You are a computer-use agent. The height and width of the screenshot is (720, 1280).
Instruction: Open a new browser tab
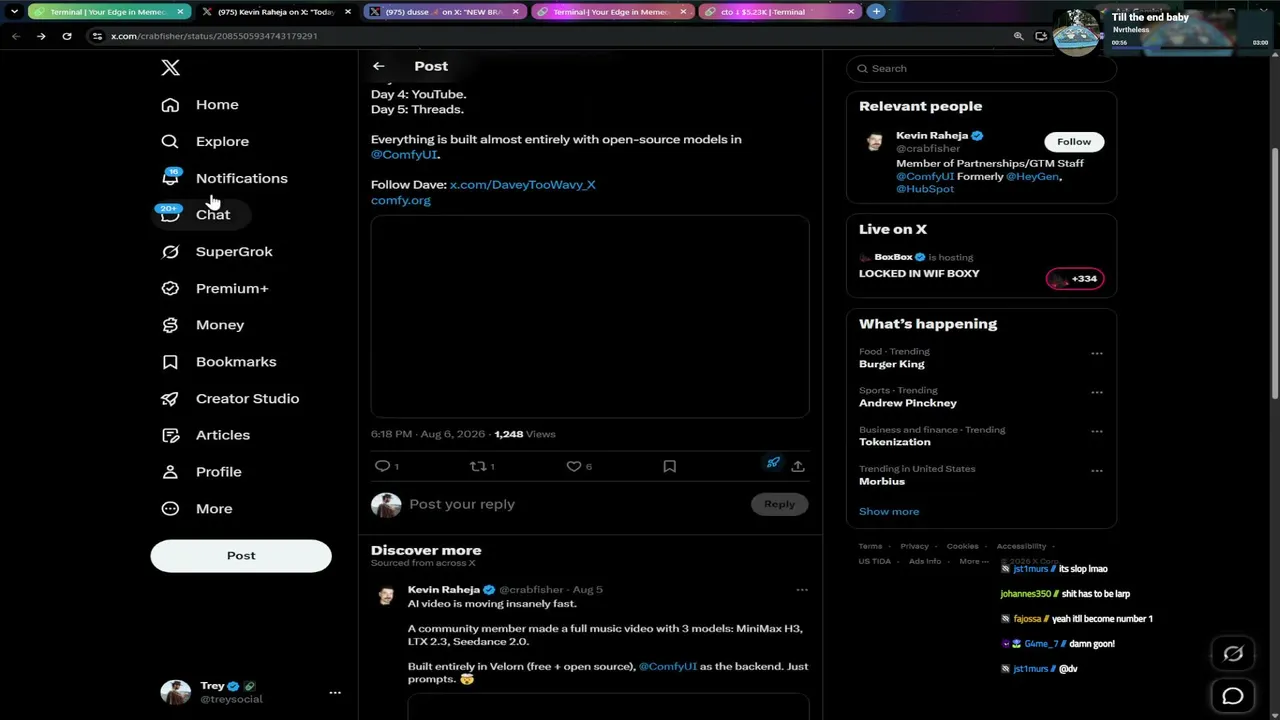point(876,12)
